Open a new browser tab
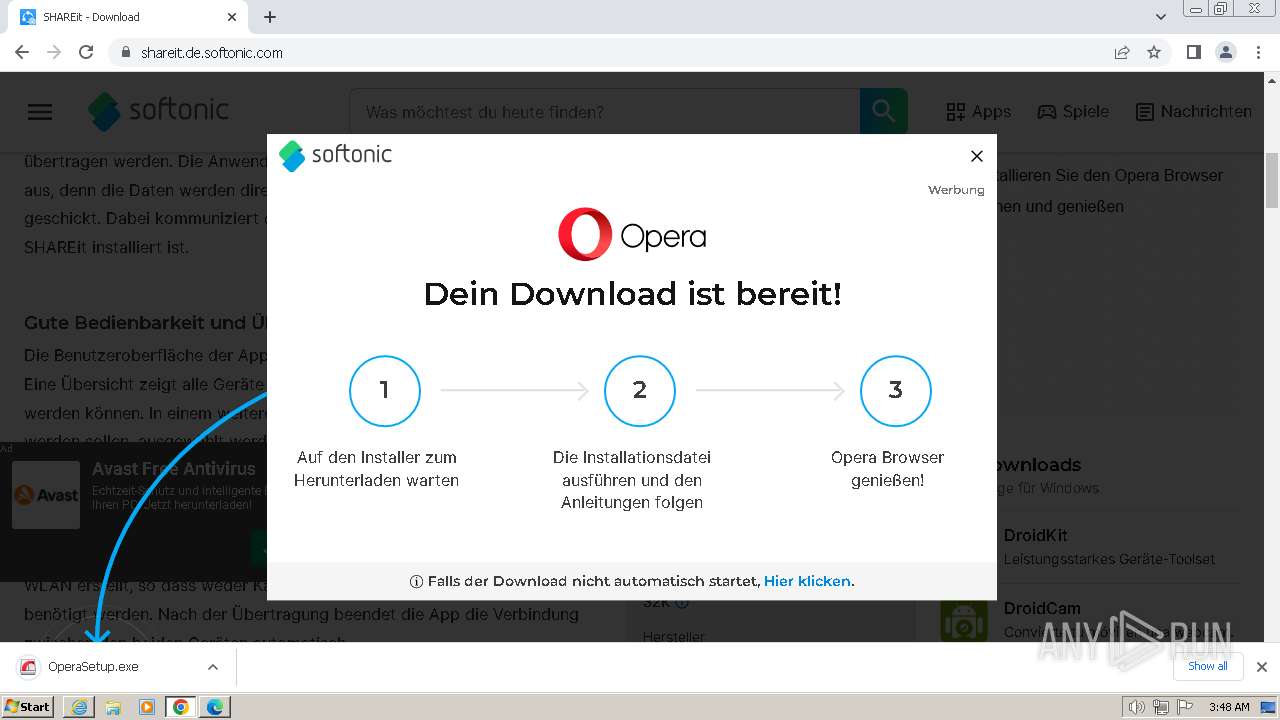Screen dimensions: 1280x720 270,17
